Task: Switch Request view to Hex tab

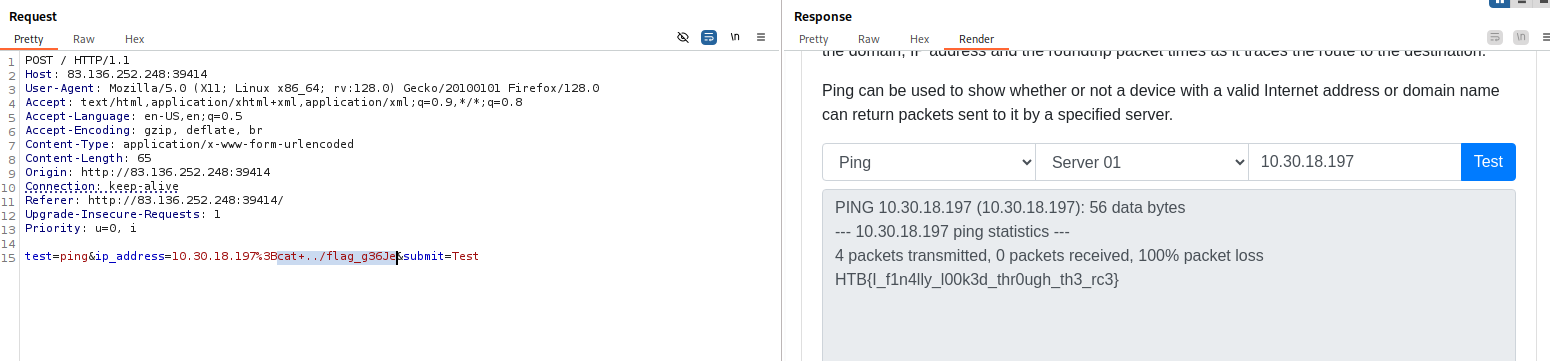Action: [135, 39]
